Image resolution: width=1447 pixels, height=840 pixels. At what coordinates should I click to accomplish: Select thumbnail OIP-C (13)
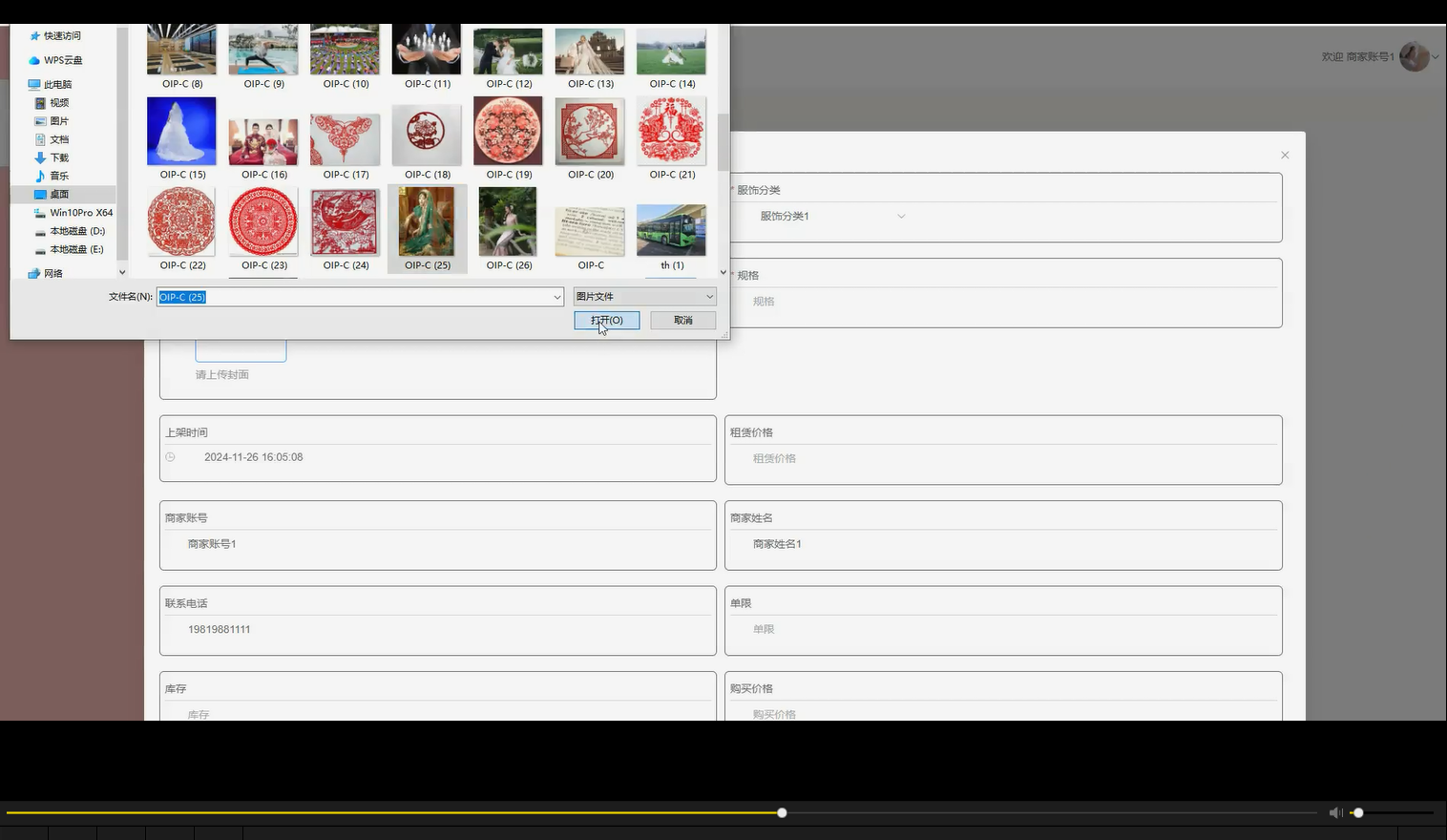(x=590, y=57)
